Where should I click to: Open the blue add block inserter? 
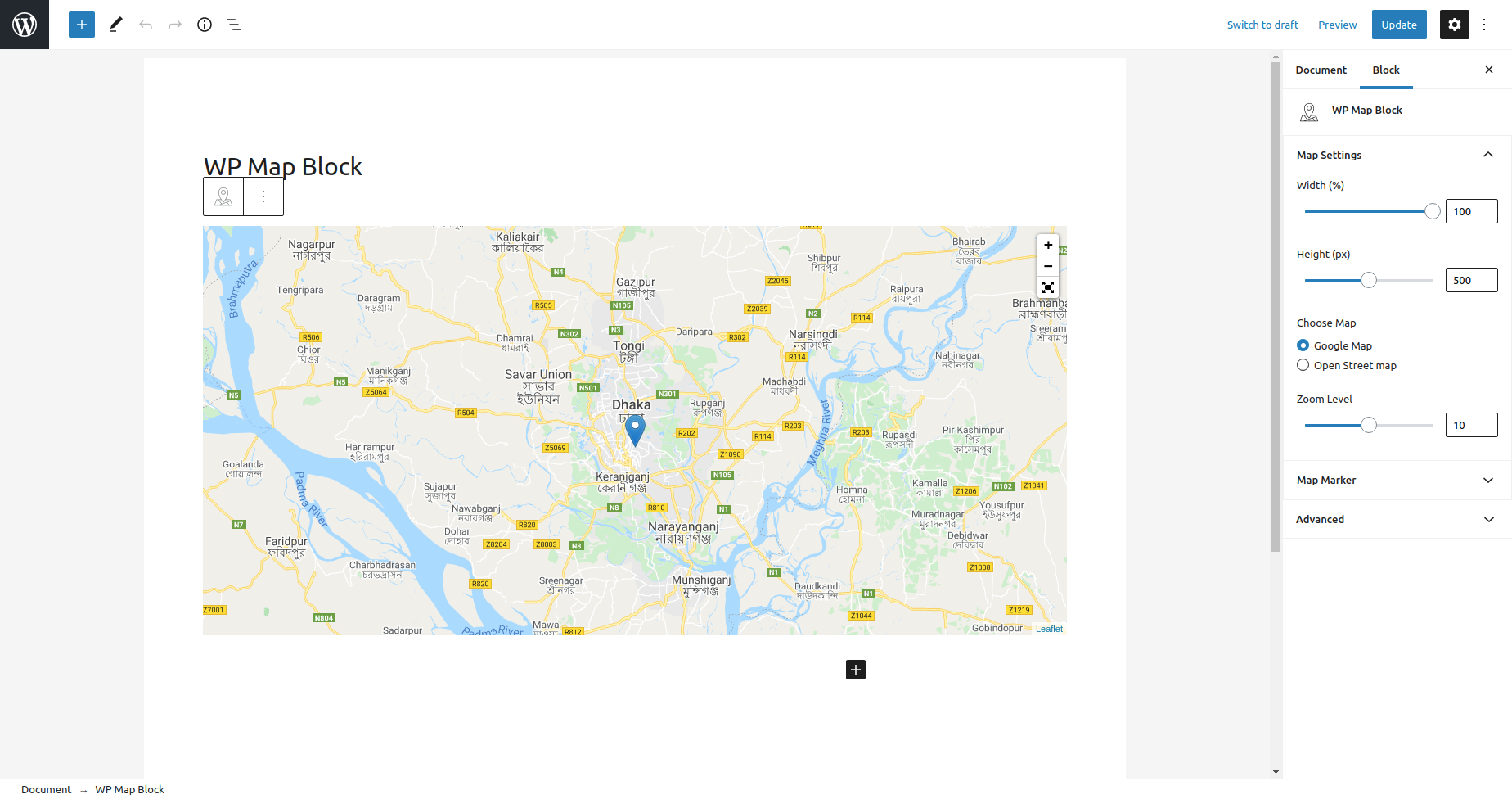pos(82,25)
